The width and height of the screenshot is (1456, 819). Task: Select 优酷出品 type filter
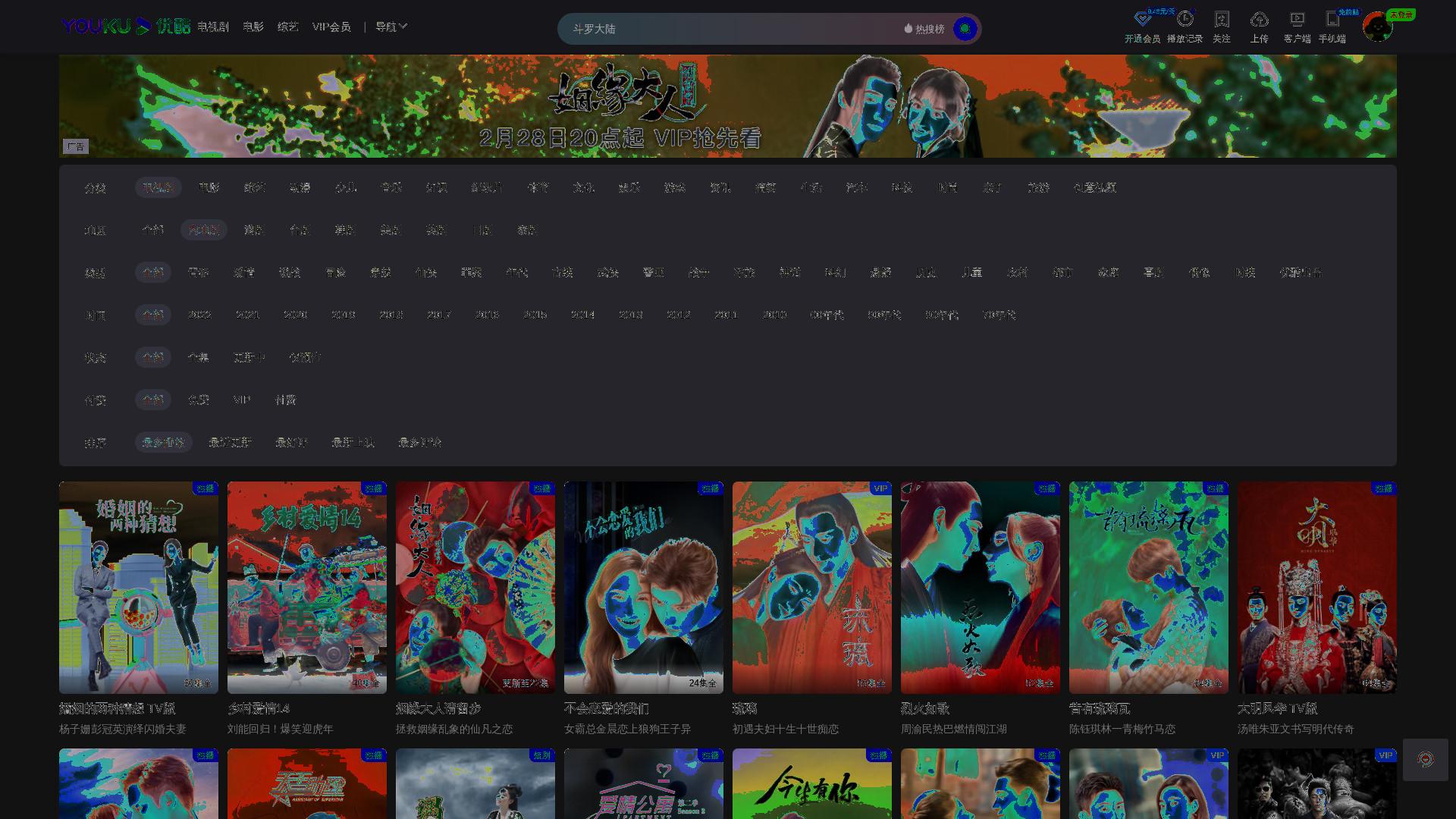1301,272
